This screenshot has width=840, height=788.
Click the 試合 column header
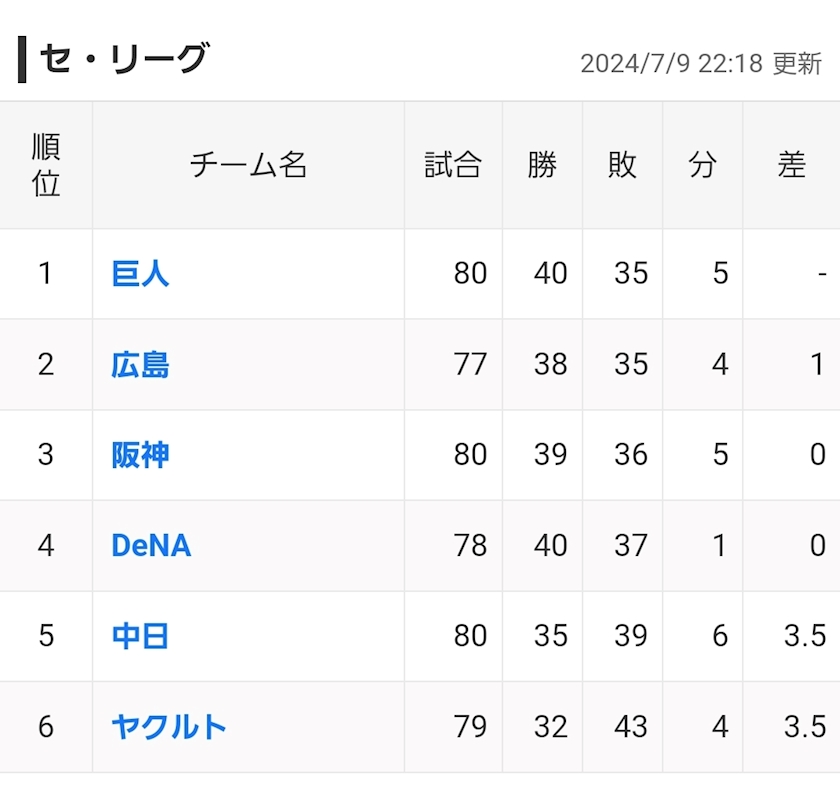tap(453, 165)
